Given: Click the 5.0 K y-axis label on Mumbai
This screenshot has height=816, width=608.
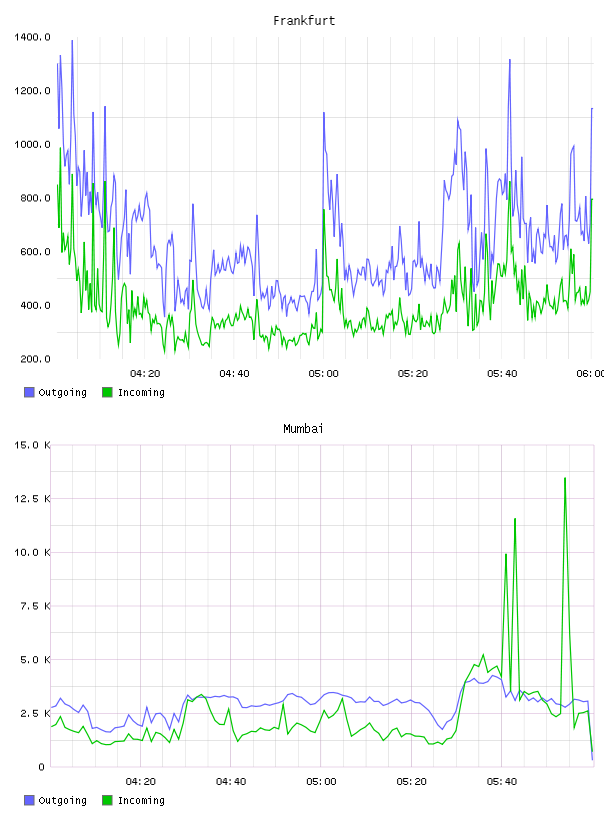Looking at the screenshot, I should coord(35,659).
